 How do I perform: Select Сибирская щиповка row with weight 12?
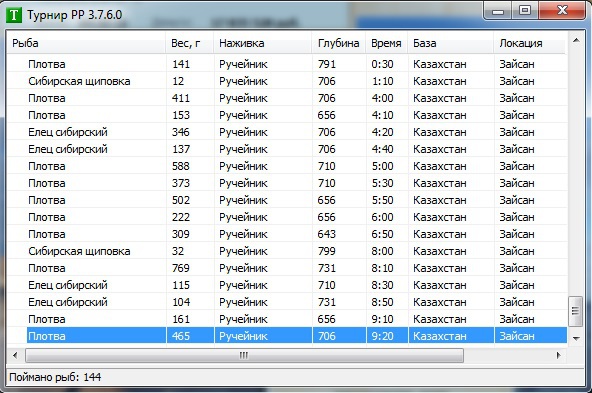287,81
